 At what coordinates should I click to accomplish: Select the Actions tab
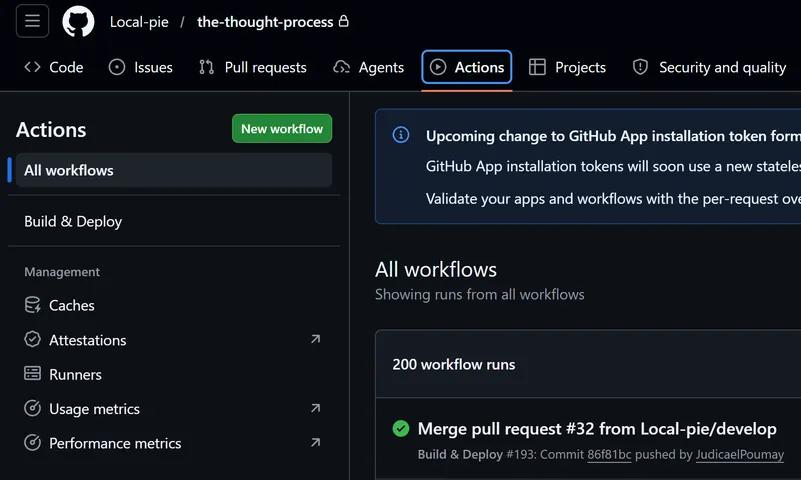466,67
